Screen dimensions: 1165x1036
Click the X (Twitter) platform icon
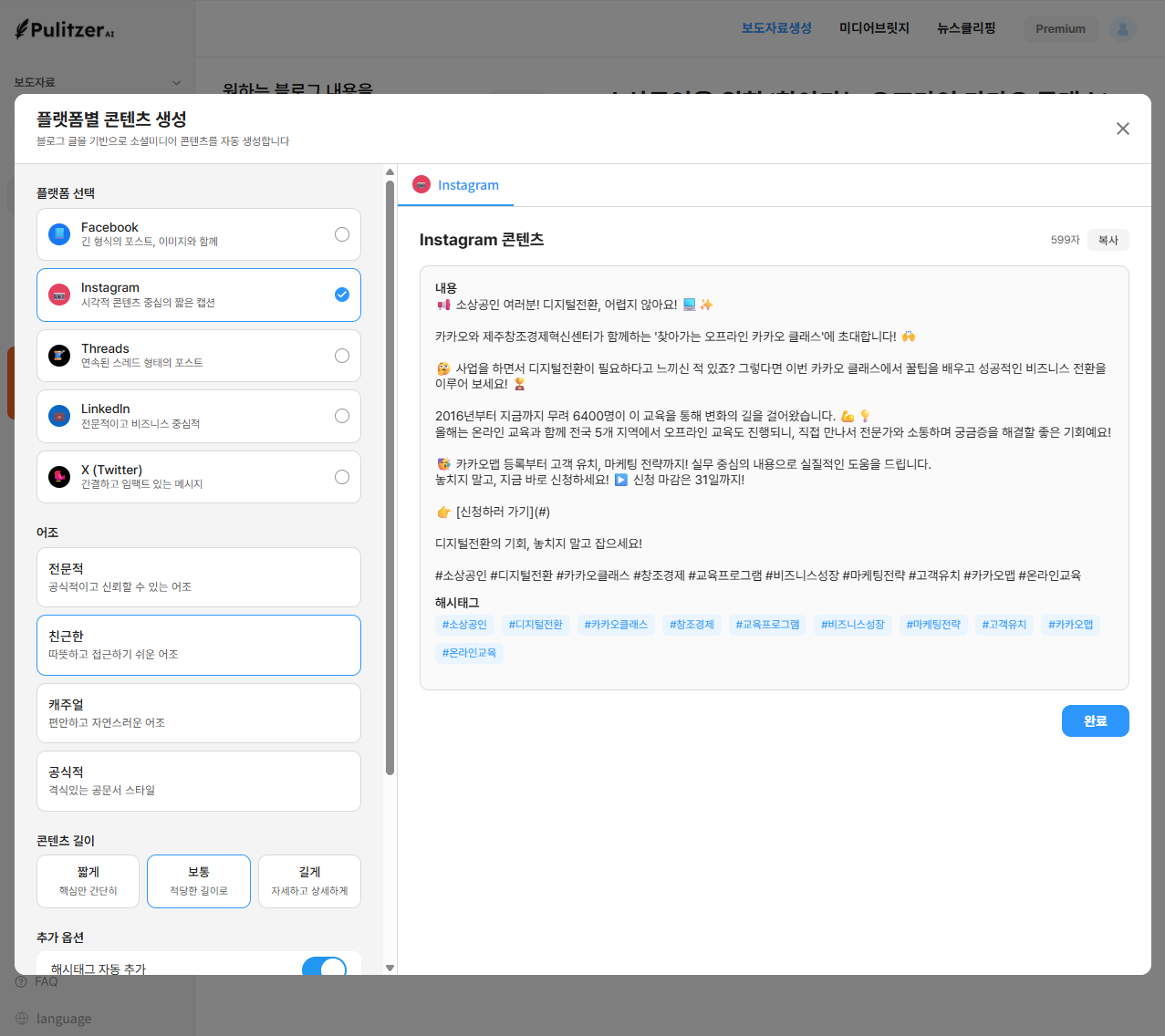59,477
